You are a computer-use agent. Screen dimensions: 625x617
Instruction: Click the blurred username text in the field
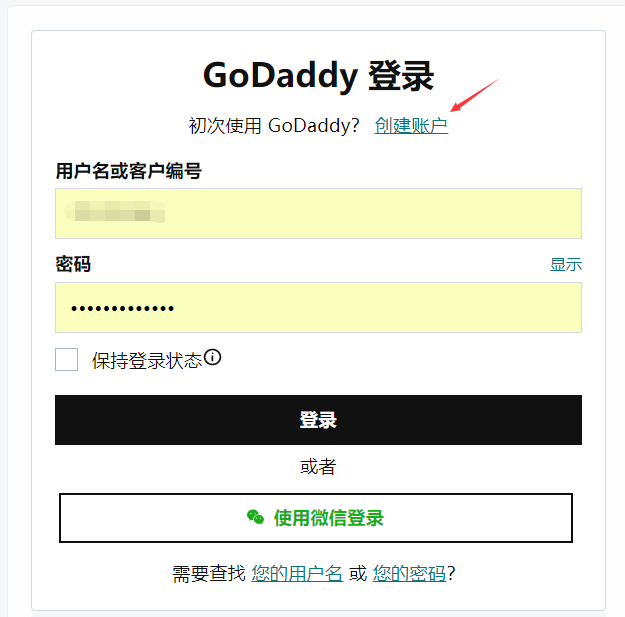pos(115,211)
